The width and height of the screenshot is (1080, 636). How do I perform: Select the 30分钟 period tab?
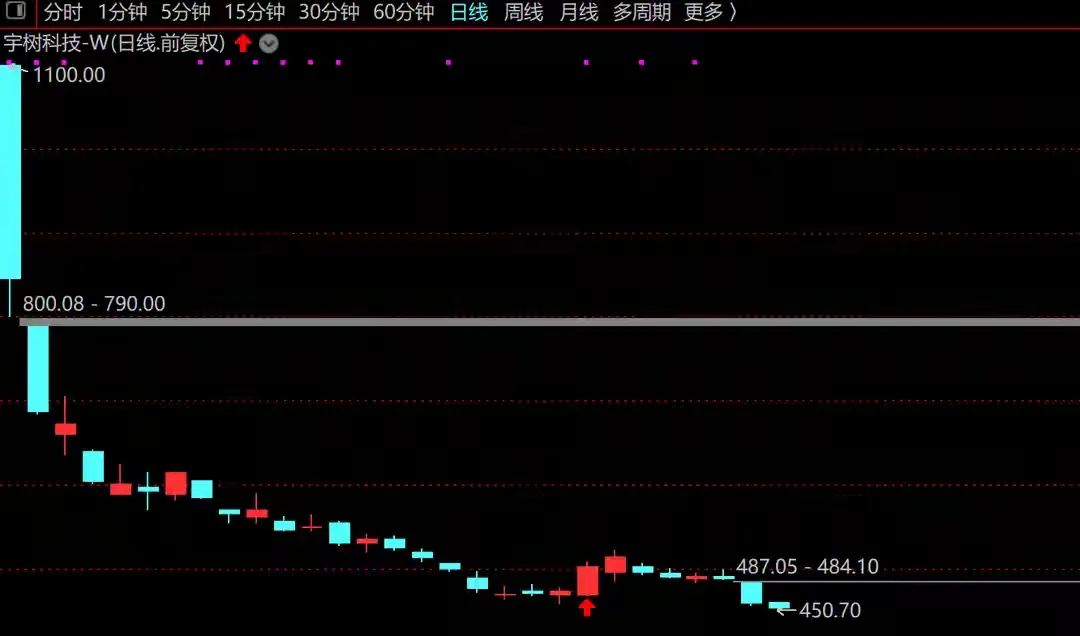point(329,12)
